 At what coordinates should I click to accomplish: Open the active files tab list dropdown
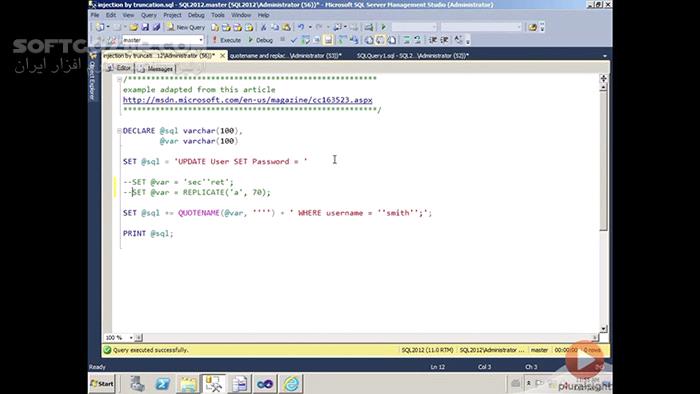coord(605,56)
